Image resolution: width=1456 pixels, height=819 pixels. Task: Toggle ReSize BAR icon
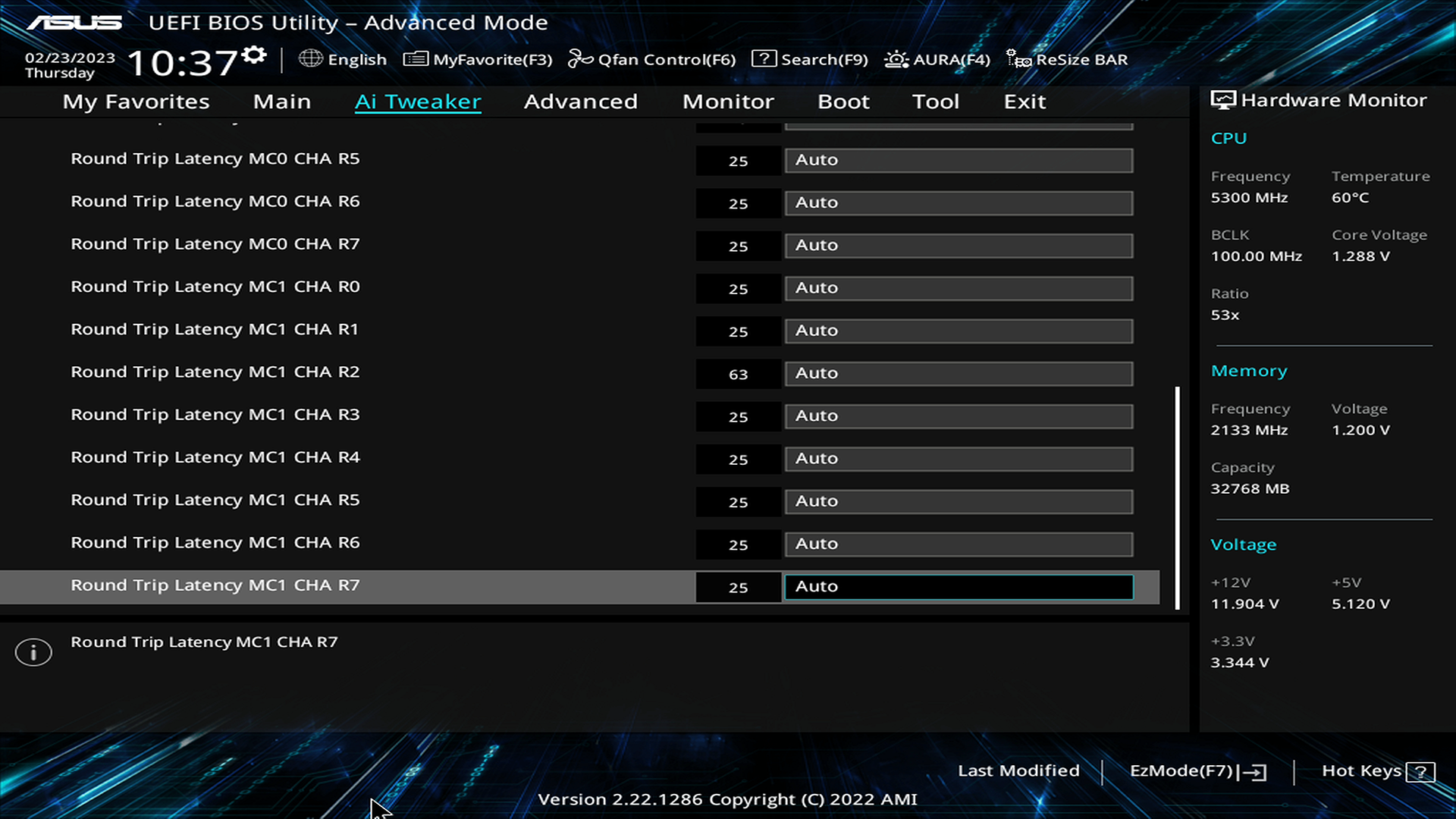[1018, 59]
